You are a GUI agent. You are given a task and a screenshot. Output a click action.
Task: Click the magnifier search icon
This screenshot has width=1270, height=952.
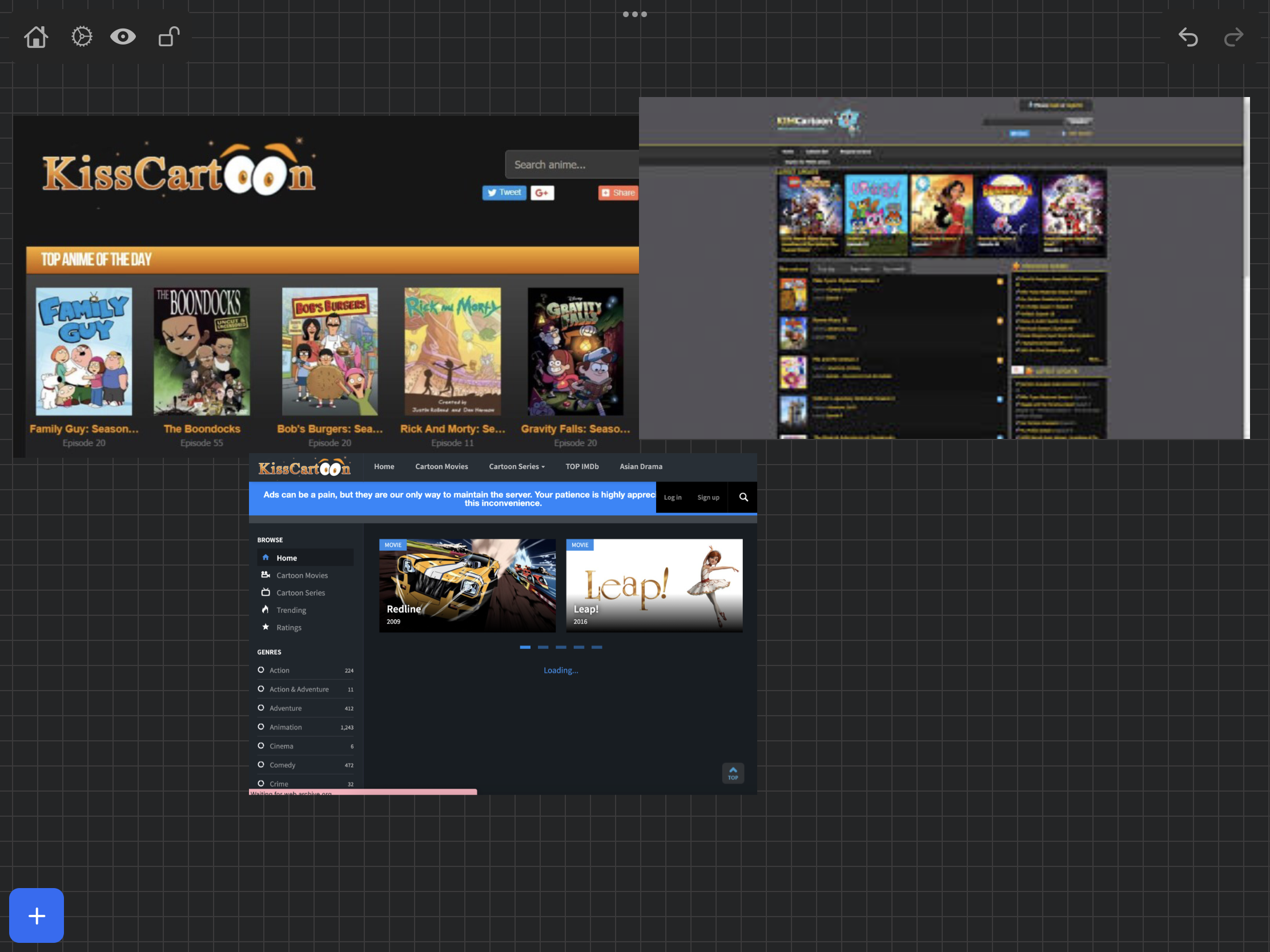coord(743,497)
